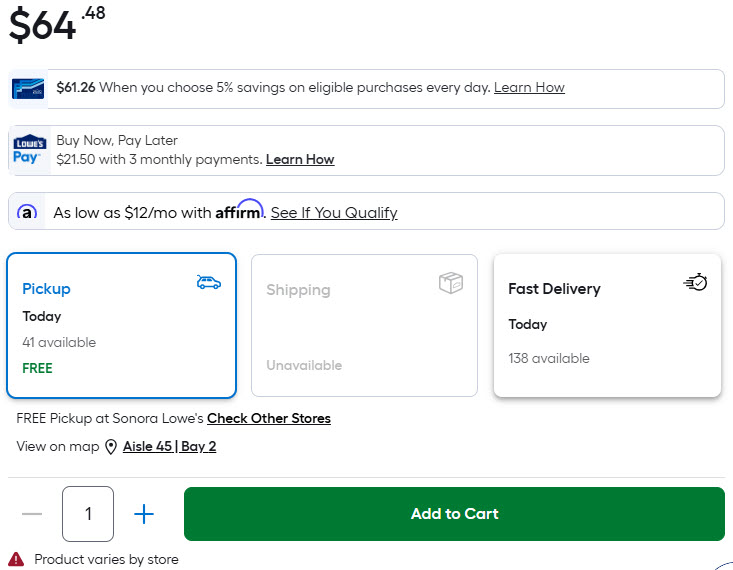
Task: Click the Lowe's Pay logo icon
Action: coord(29,150)
